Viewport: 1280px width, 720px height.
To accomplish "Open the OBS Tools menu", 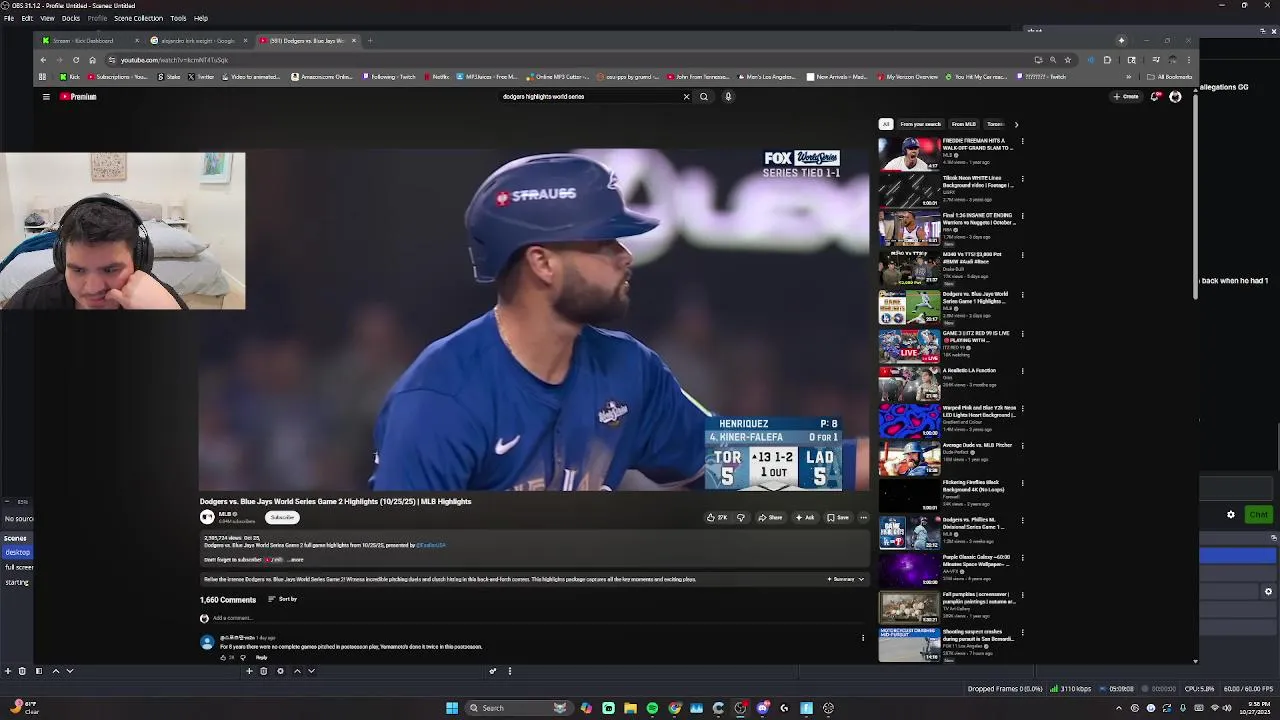I will click(178, 18).
